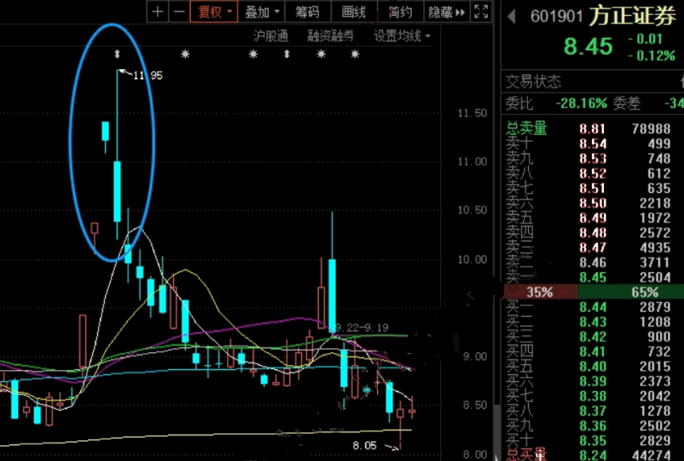Click the up-down arrow marker below 沪股通
The height and width of the screenshot is (461, 684).
[x=287, y=54]
